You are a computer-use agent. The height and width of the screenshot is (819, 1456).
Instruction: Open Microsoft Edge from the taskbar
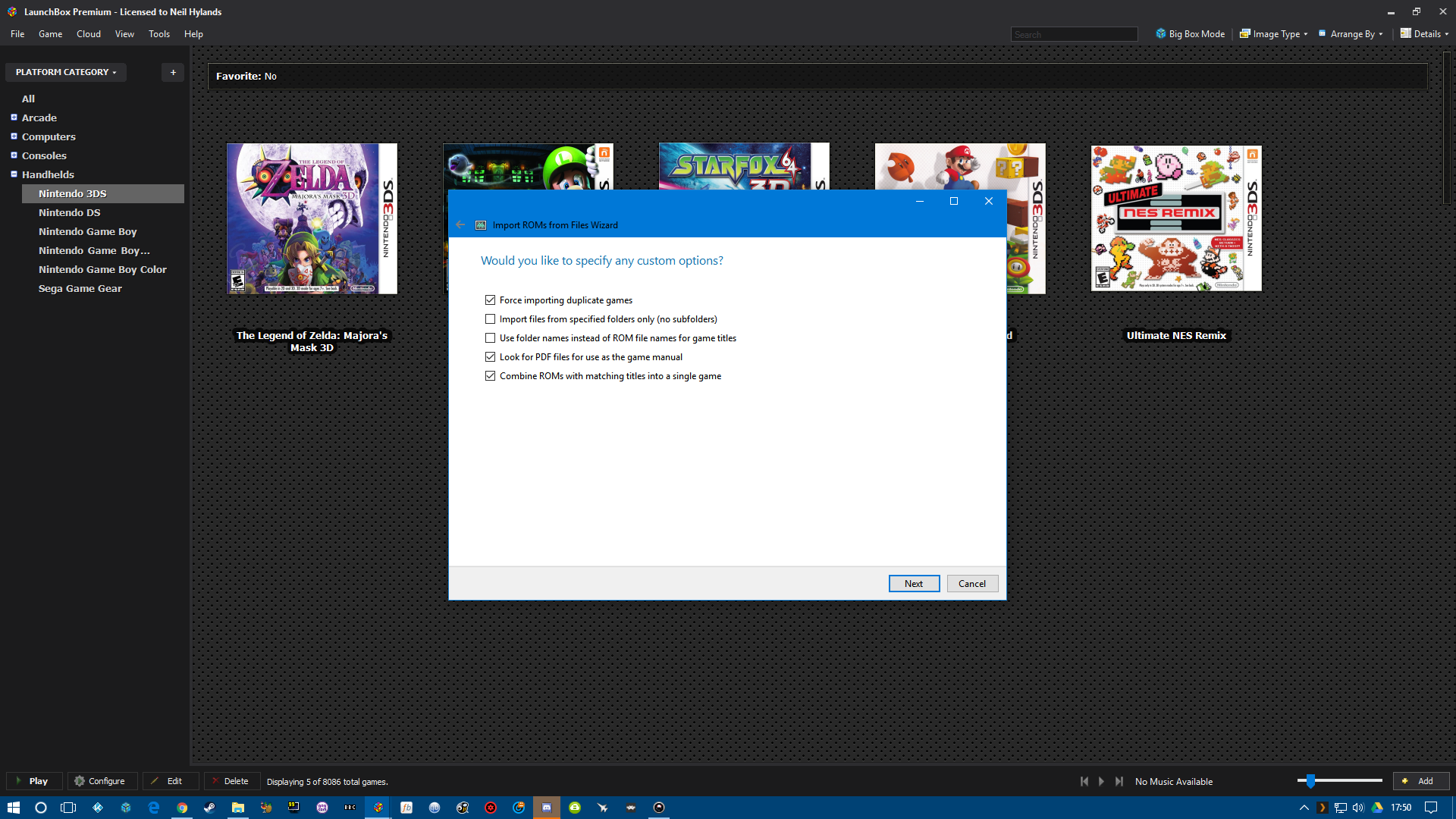[154, 808]
